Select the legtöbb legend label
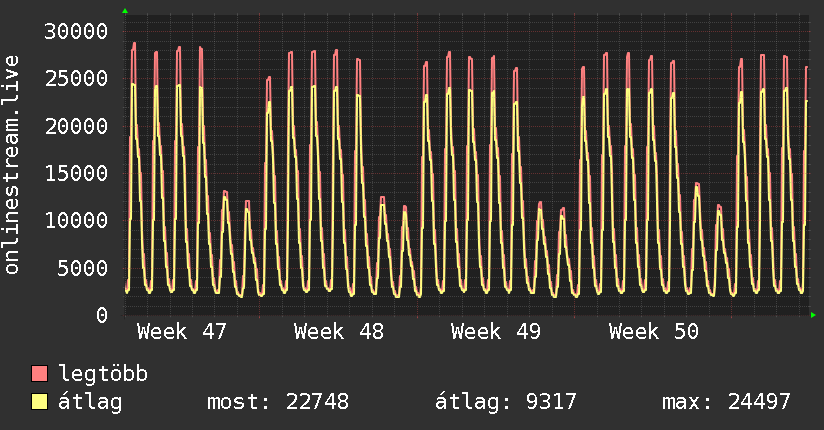Viewport: 824px width, 430px height. pos(103,374)
